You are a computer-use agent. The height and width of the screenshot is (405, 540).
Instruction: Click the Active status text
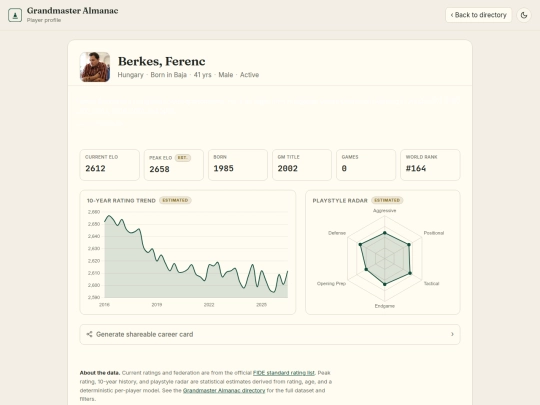click(249, 75)
